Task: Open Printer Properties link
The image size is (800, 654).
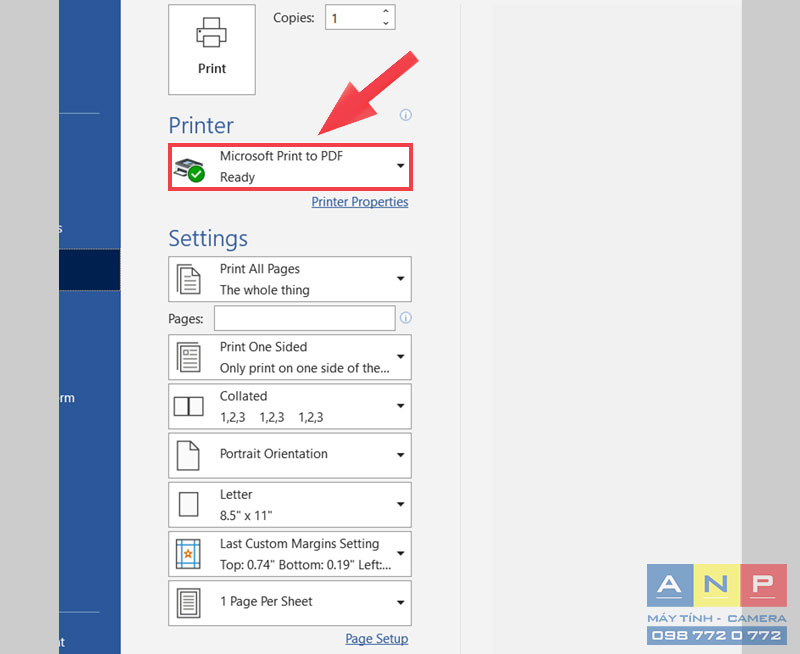Action: pyautogui.click(x=360, y=202)
